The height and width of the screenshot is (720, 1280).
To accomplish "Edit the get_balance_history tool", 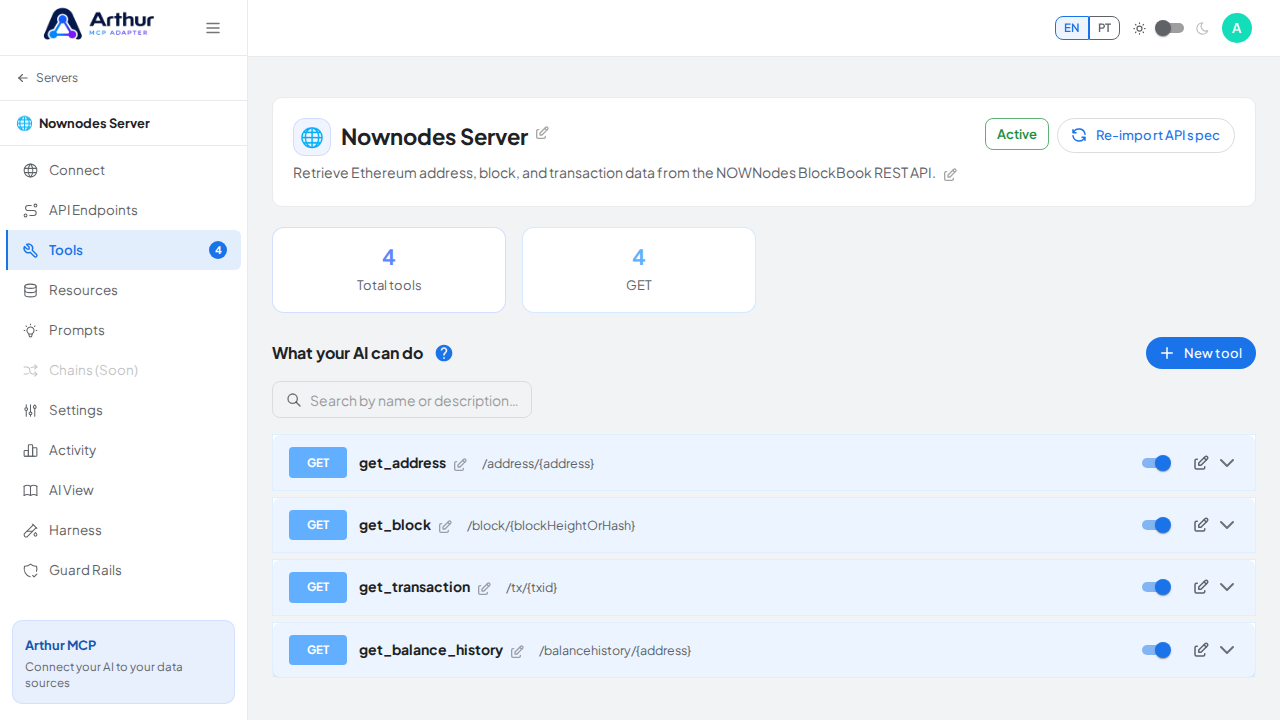I will tap(1201, 650).
